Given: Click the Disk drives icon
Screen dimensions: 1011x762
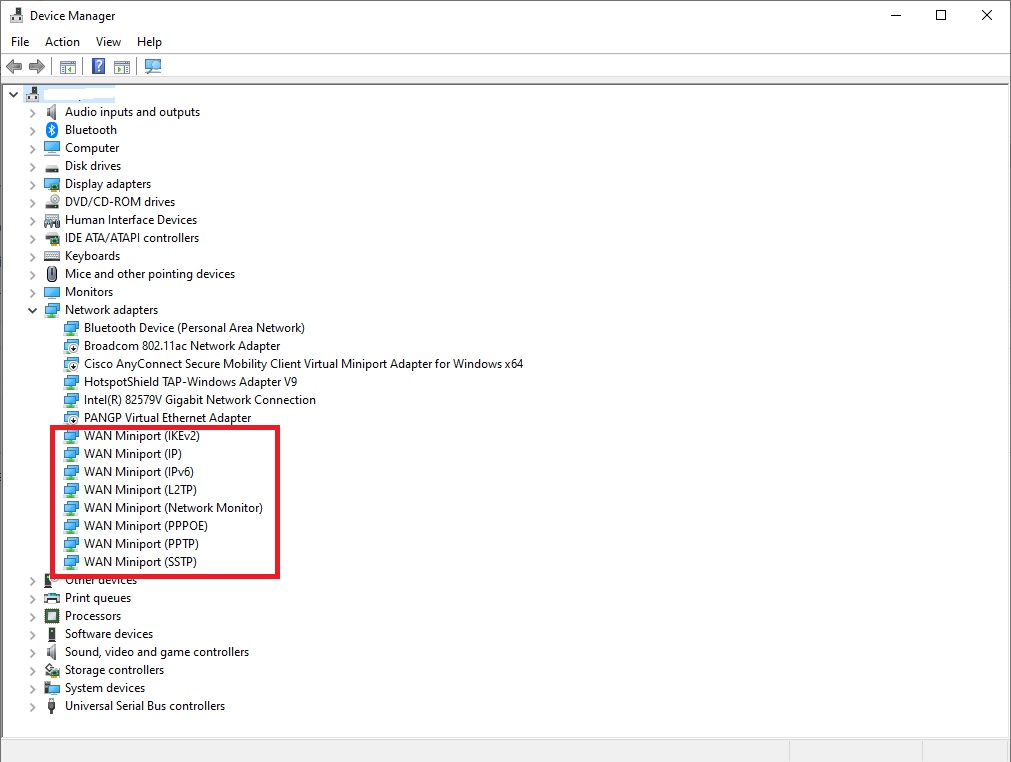Looking at the screenshot, I should (x=52, y=167).
